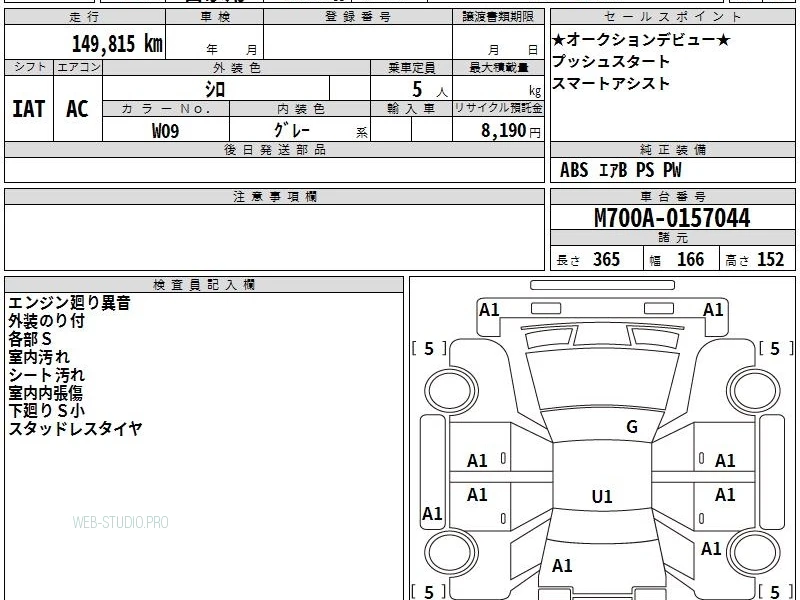This screenshot has height=600, width=800.
Task: Select the 後日発送部品 header
Action: [x=274, y=149]
